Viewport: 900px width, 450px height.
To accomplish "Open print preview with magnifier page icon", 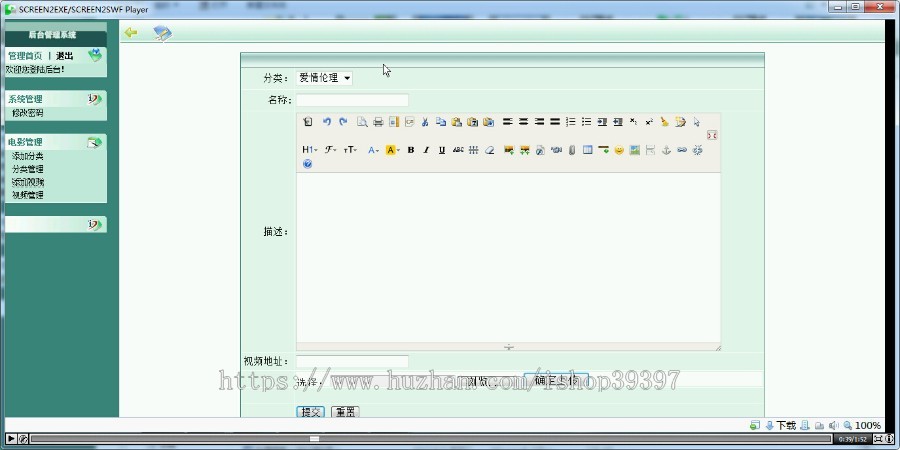I will pos(362,122).
